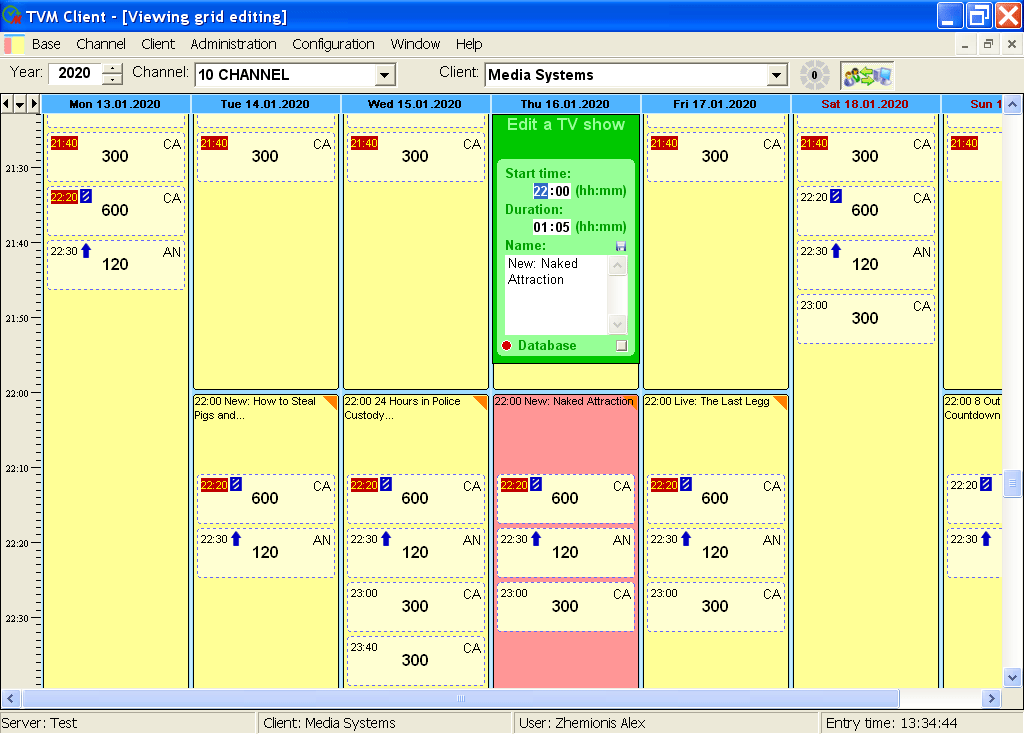The height and width of the screenshot is (734, 1024).
Task: Toggle the Database checkbox in edit panel
Action: pos(621,346)
